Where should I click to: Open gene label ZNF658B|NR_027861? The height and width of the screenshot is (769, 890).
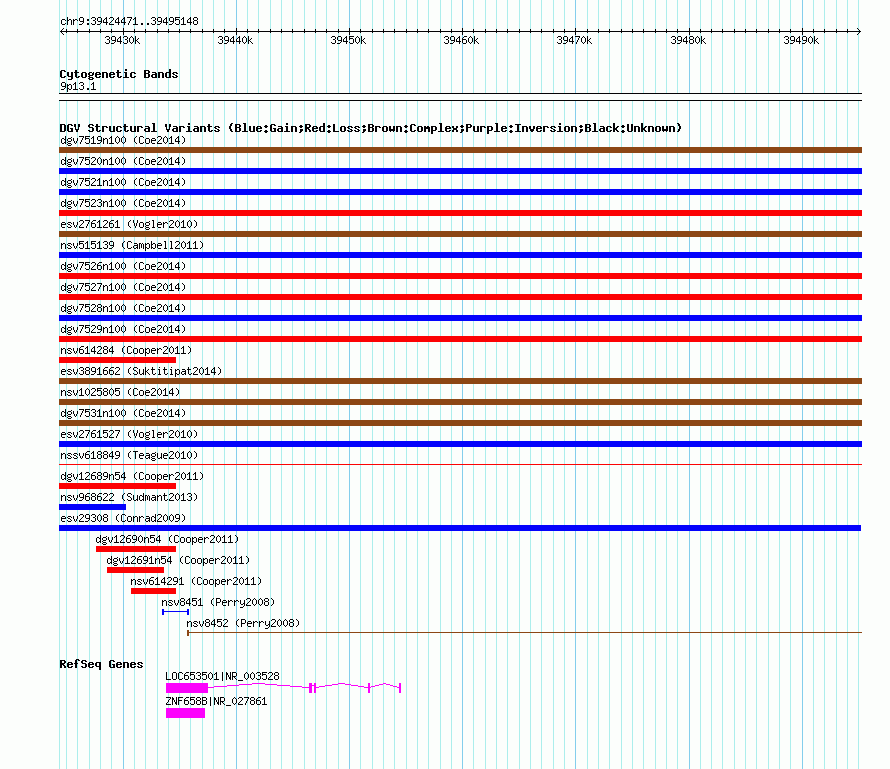pyautogui.click(x=216, y=701)
